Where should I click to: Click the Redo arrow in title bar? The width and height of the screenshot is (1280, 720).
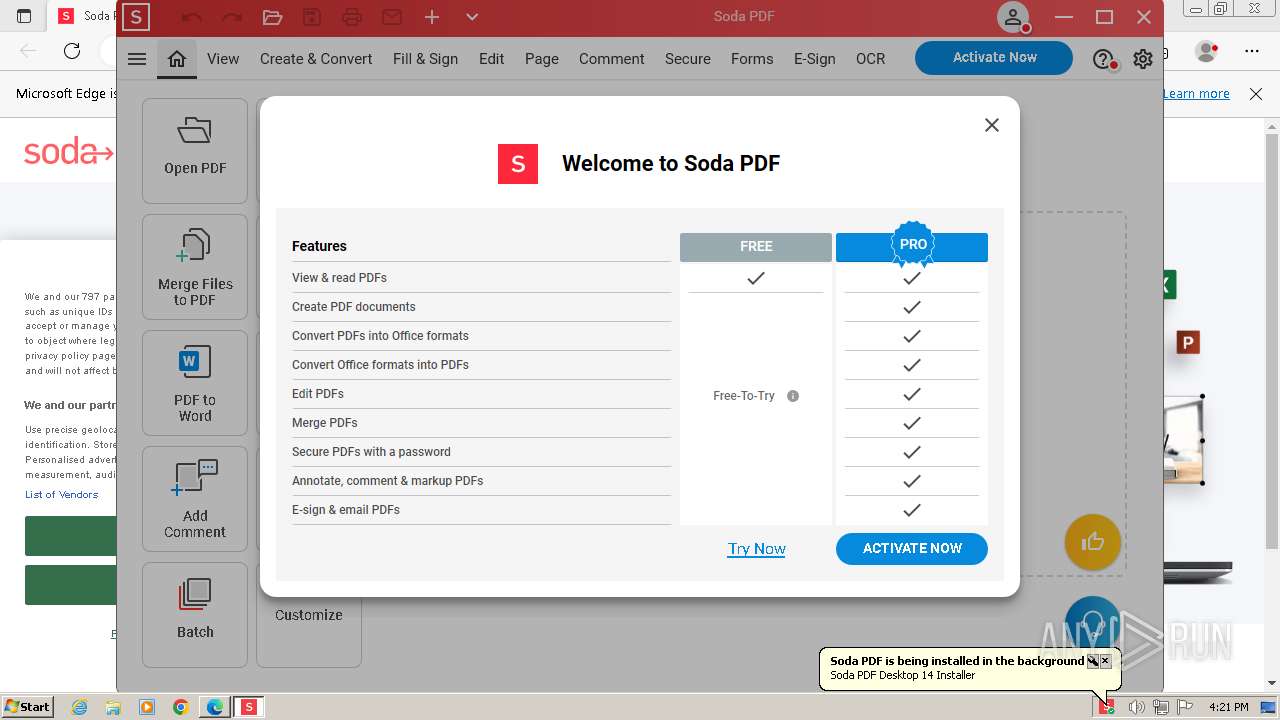pyautogui.click(x=231, y=17)
